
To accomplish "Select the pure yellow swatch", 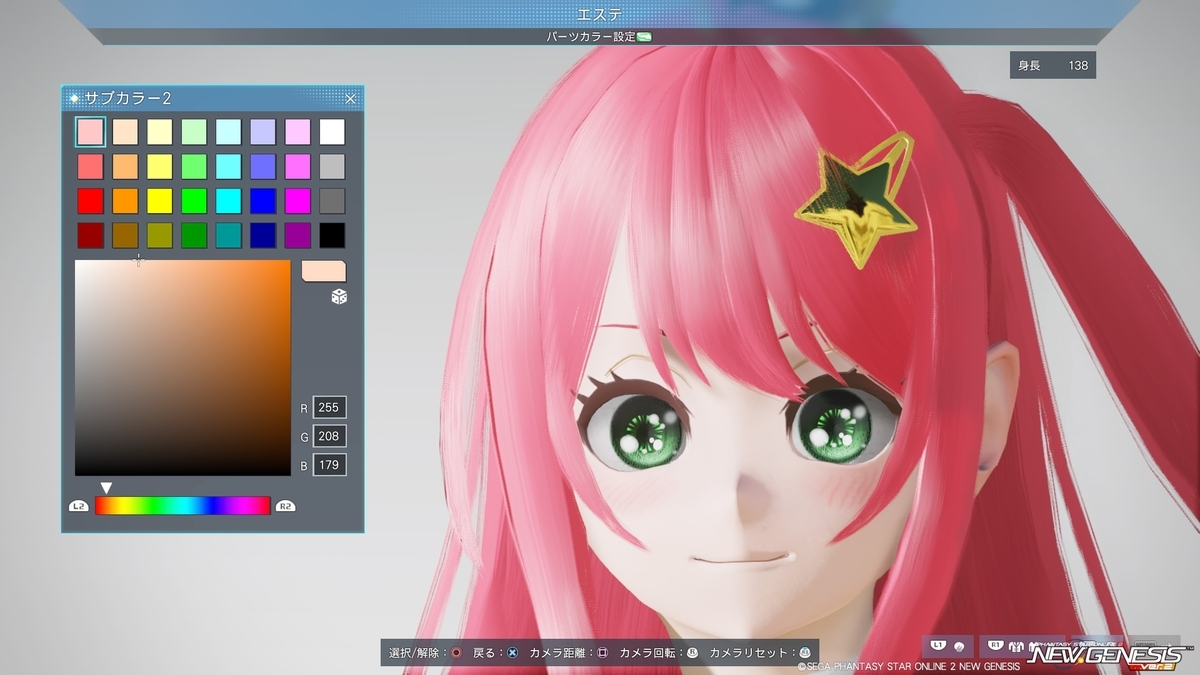I will (x=160, y=201).
